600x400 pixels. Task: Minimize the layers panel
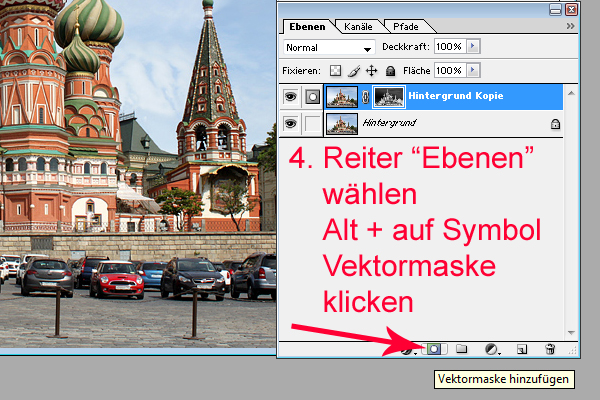click(x=555, y=10)
